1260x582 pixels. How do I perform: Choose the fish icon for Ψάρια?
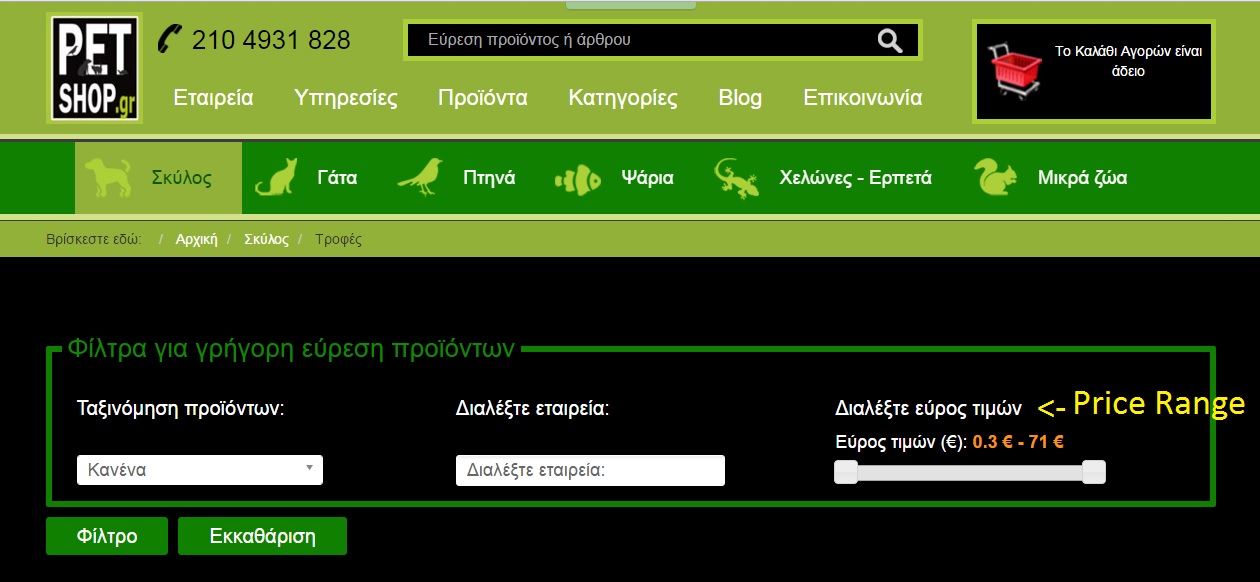(x=577, y=180)
